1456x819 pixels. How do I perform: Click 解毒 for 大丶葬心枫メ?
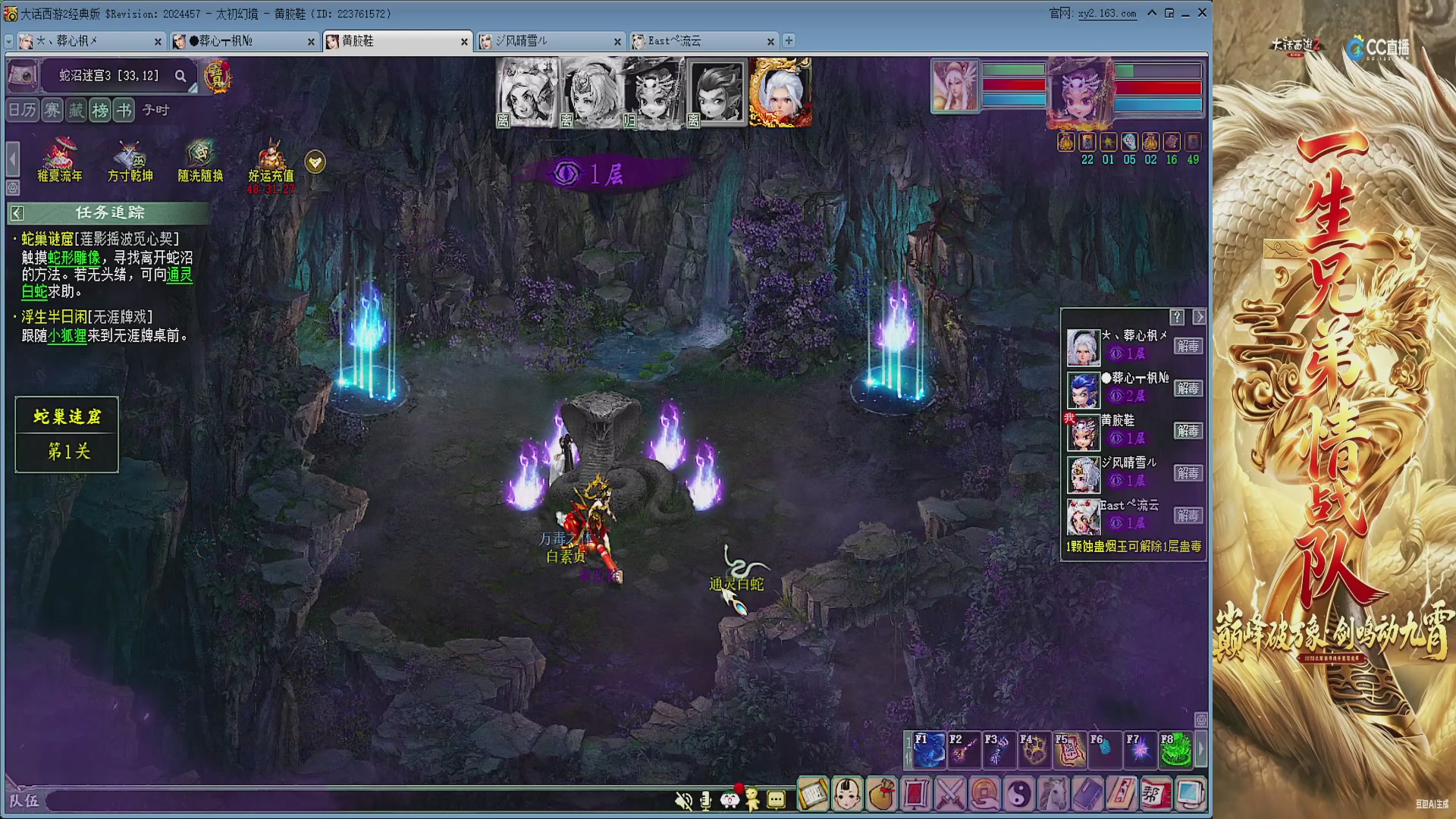tap(1188, 347)
